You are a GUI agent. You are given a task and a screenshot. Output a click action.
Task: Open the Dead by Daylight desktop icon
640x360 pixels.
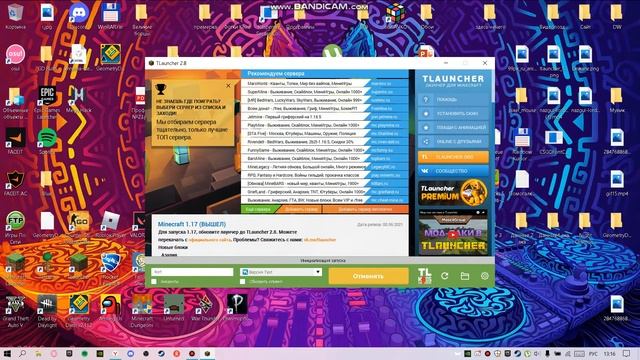(x=47, y=311)
